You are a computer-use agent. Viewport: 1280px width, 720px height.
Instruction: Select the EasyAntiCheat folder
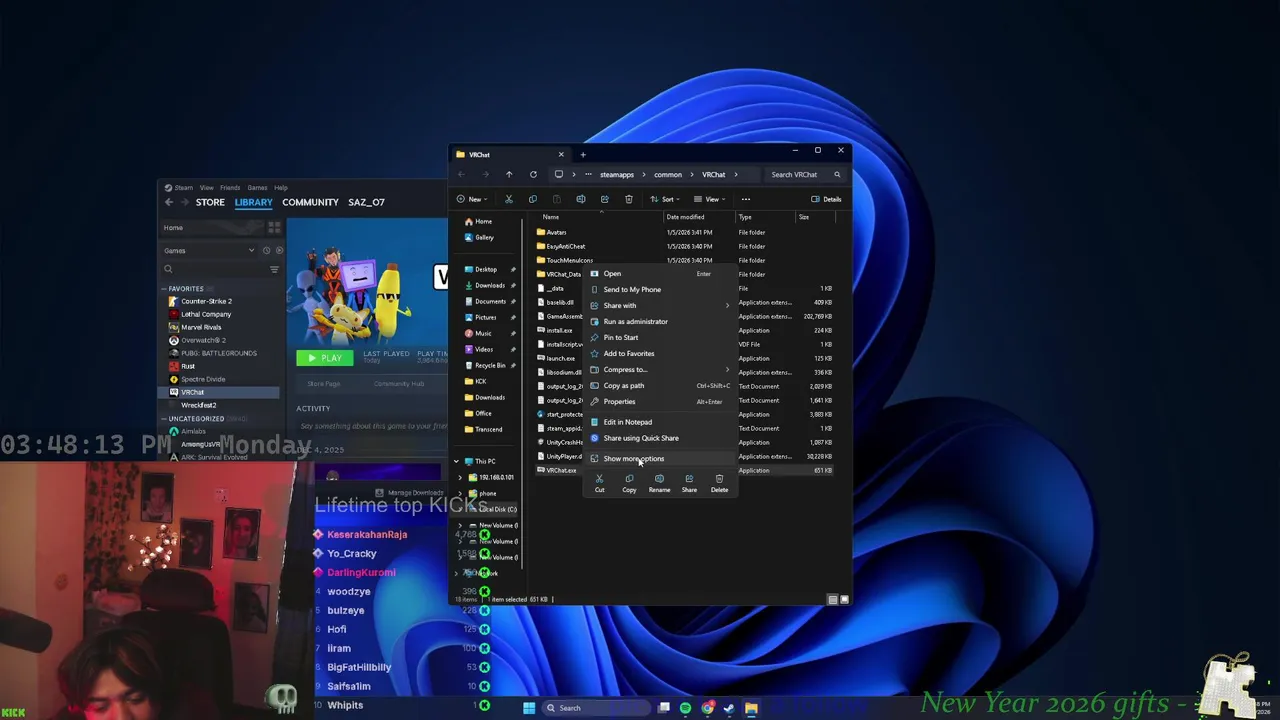565,246
